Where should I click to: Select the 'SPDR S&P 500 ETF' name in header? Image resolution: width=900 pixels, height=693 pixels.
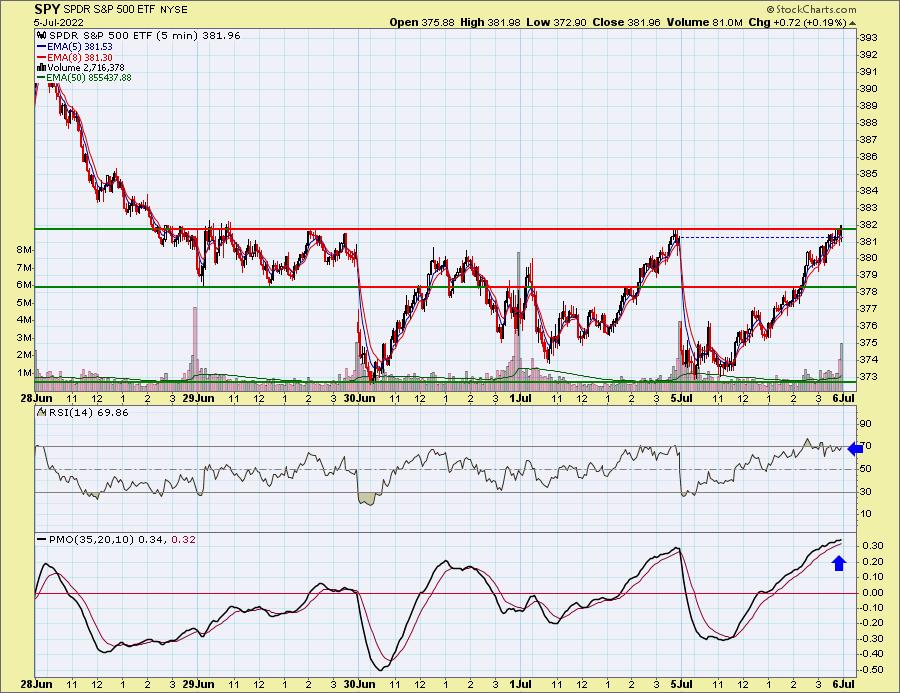click(107, 10)
